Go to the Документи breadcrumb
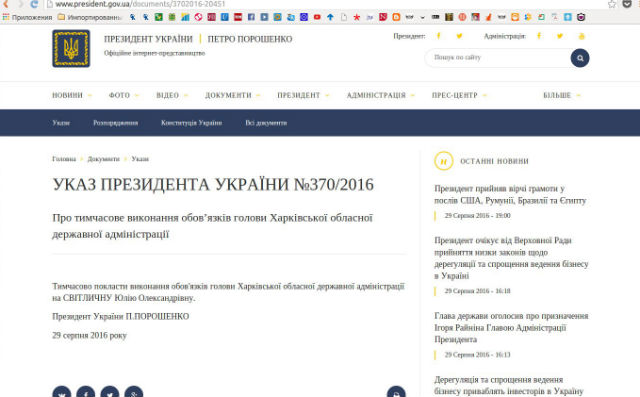 pos(104,159)
